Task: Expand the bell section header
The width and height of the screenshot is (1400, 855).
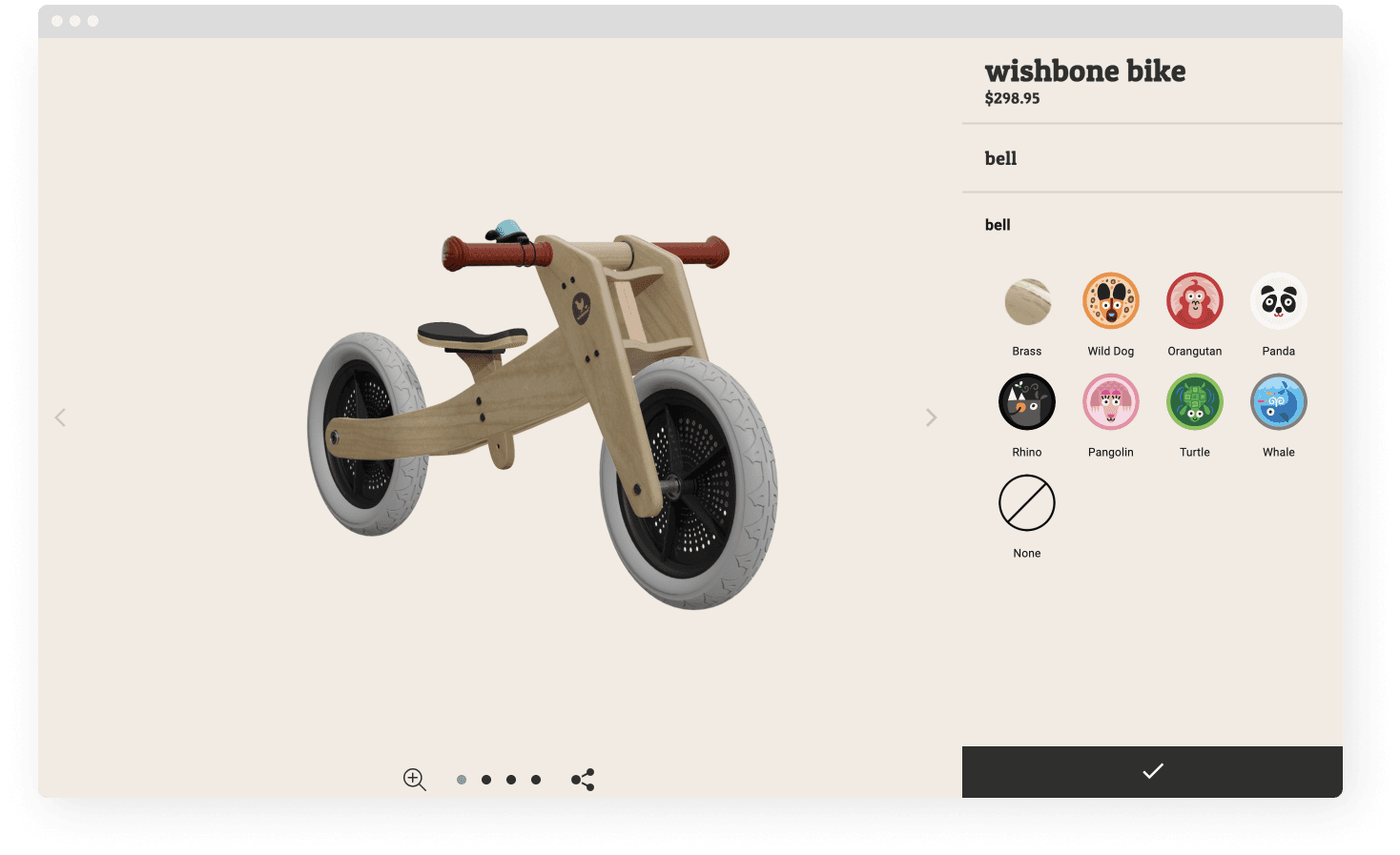Action: (1152, 158)
